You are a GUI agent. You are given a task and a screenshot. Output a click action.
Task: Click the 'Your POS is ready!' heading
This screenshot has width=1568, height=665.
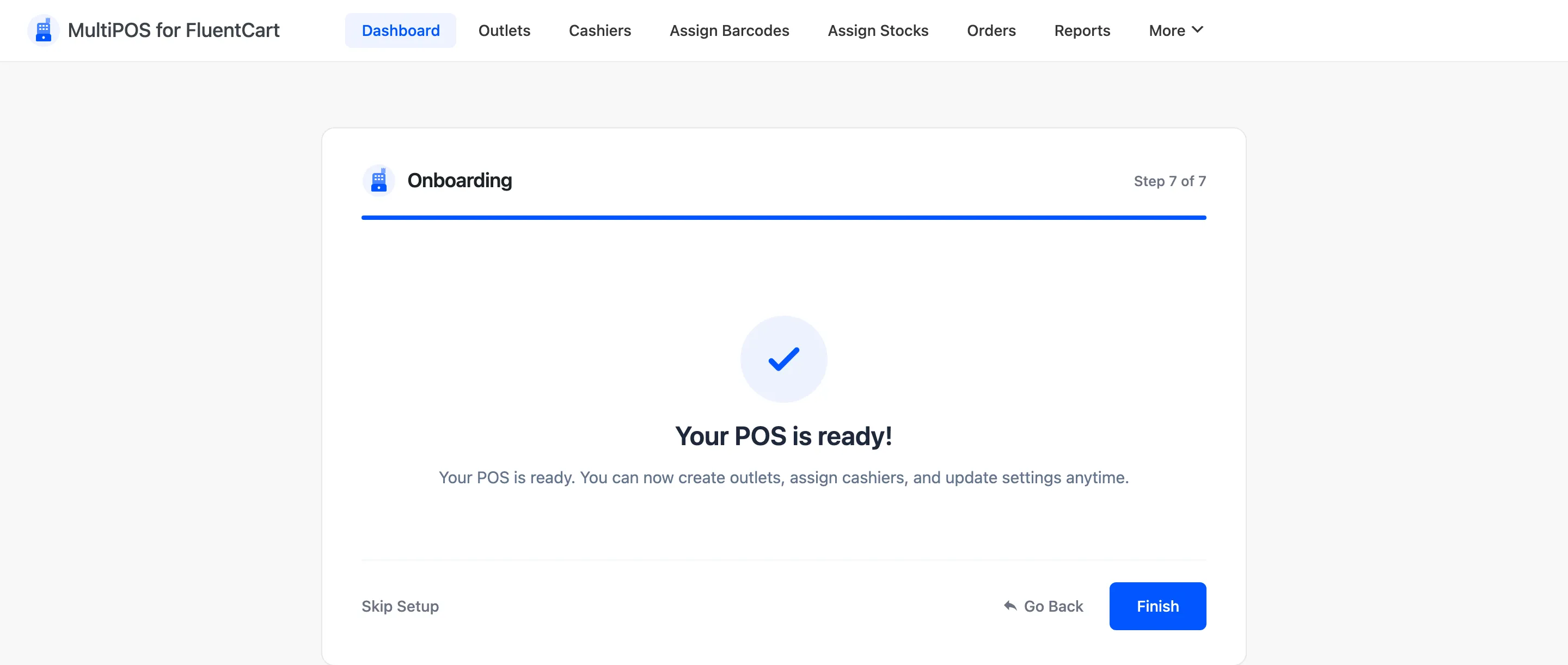783,436
